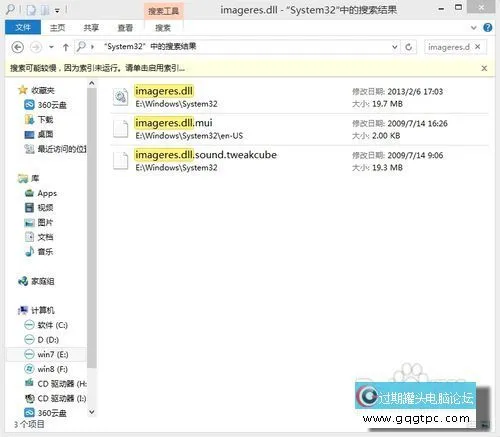Click the imageres.dll.sound.tweakcube file icon
The height and width of the screenshot is (437, 500).
pyautogui.click(x=120, y=161)
